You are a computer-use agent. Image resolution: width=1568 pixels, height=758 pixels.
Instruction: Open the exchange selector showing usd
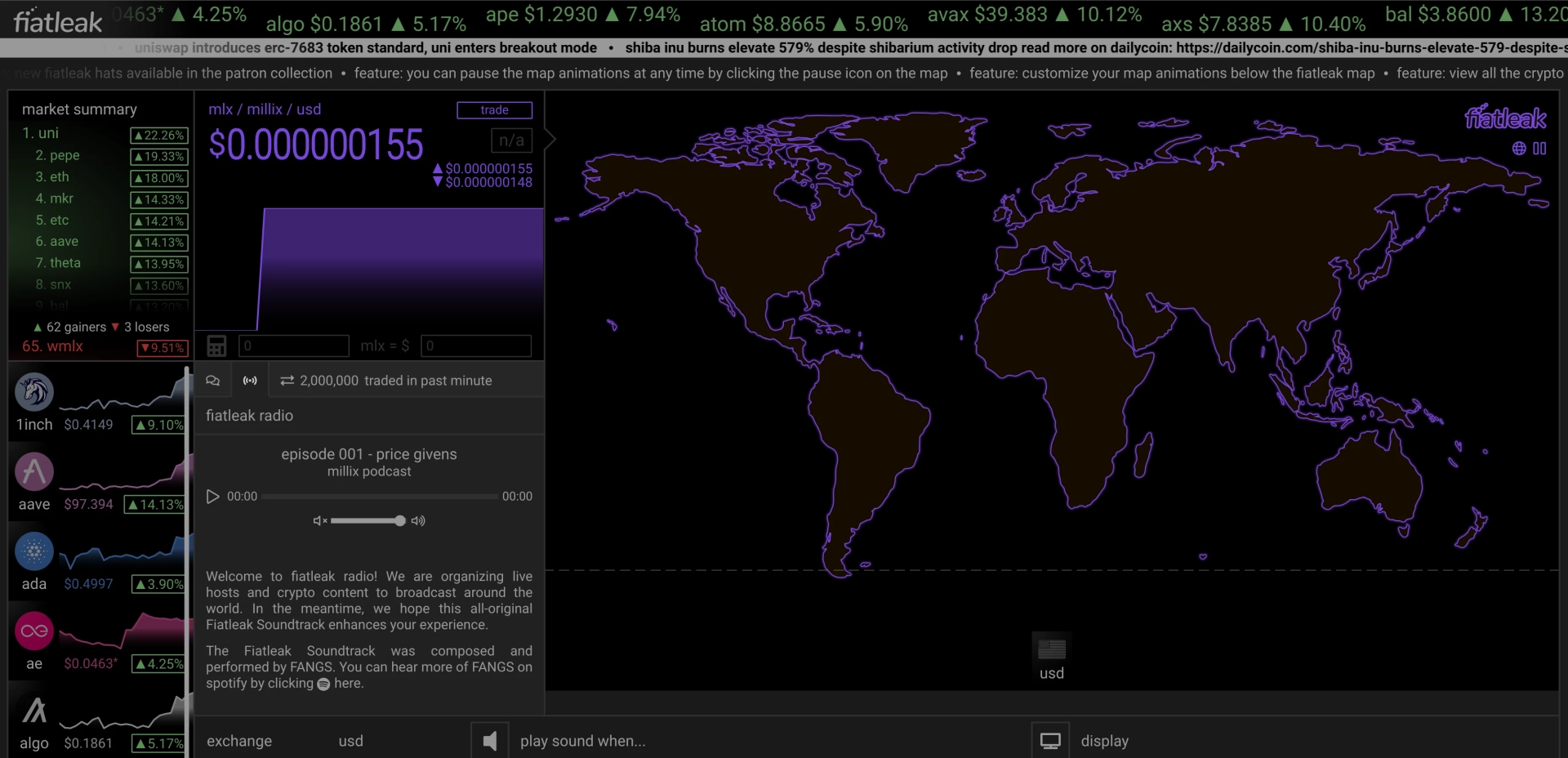point(351,741)
